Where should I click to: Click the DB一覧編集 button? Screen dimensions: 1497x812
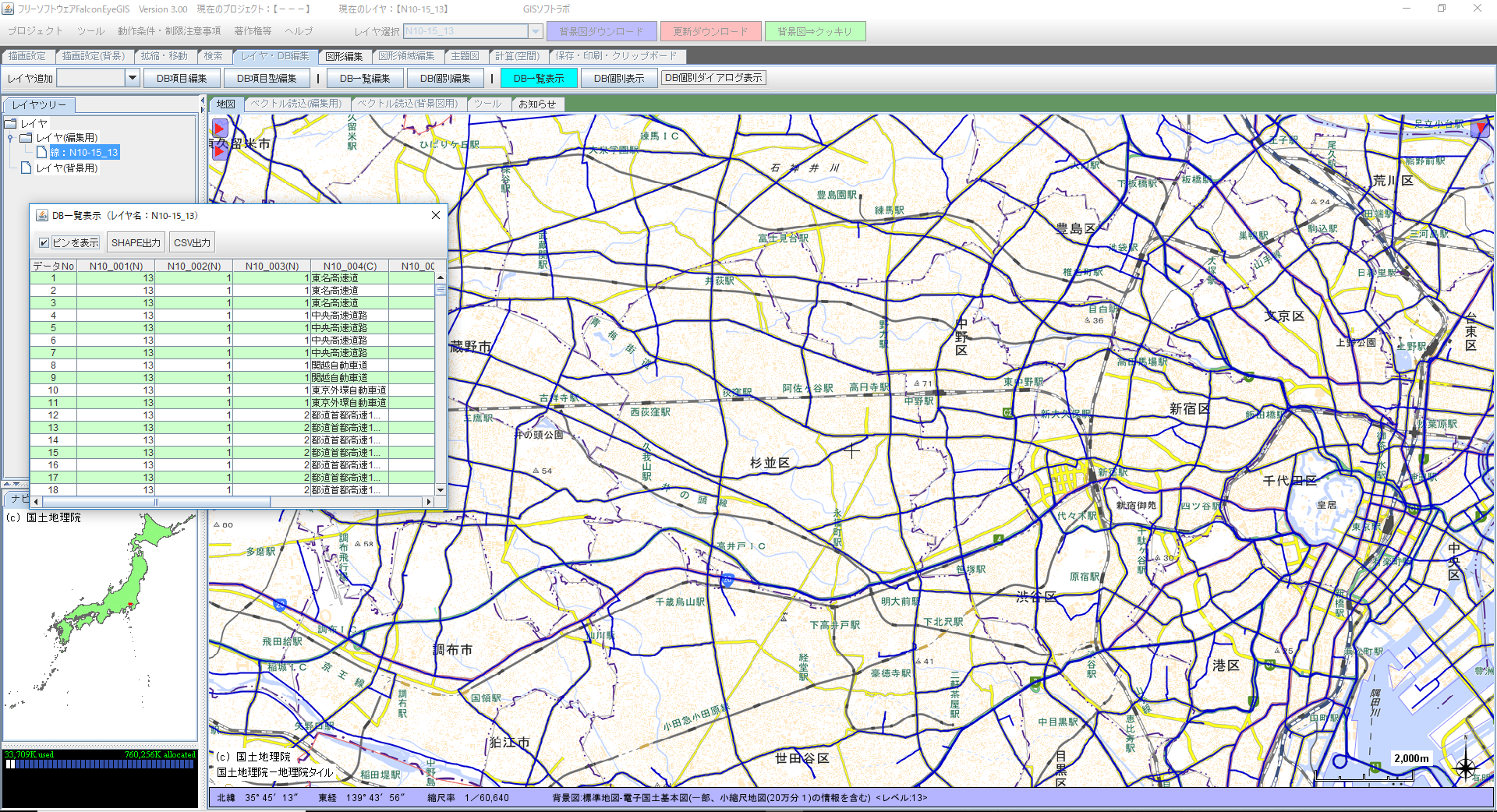click(365, 78)
